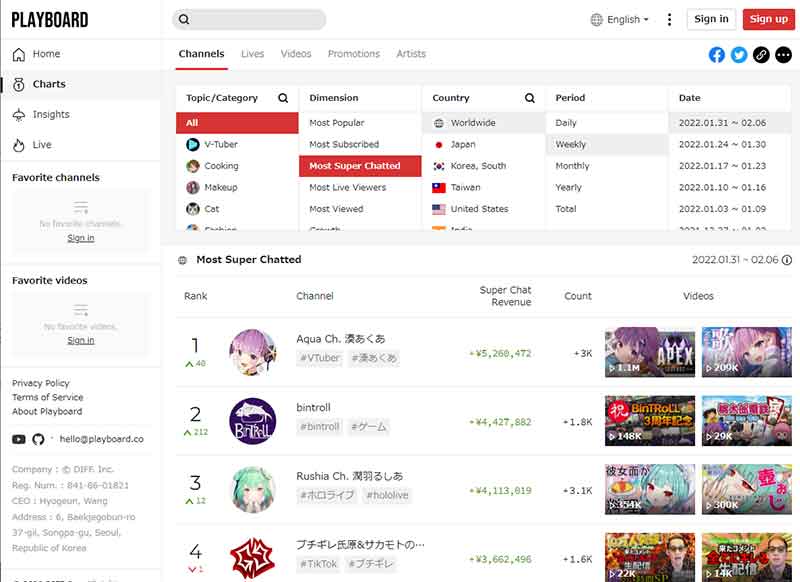Open Aqua Ch. APEX video thumbnail 1.1M
The image size is (800, 582).
tap(650, 352)
